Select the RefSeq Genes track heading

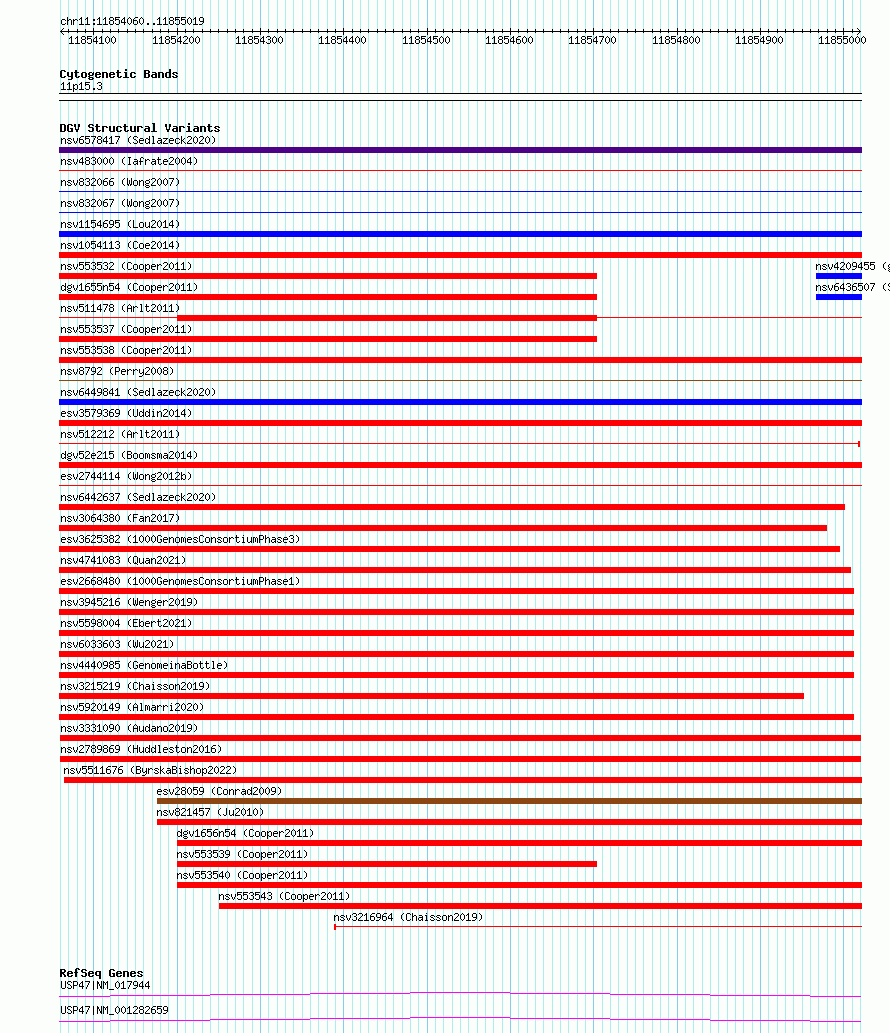(x=101, y=973)
